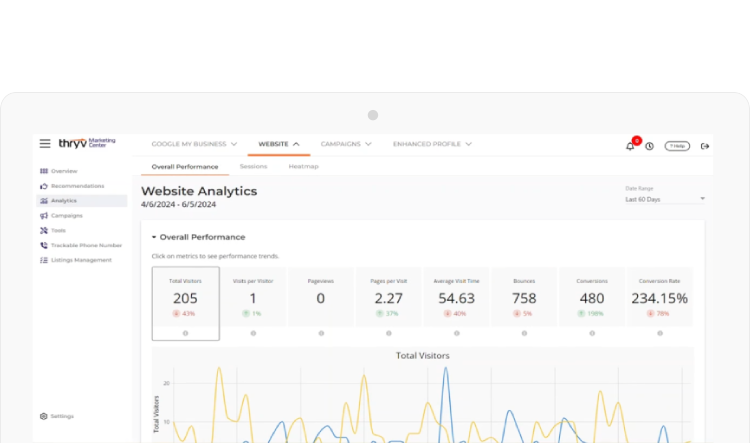Click the notifications bell icon
This screenshot has width=750, height=443.
tap(630, 146)
